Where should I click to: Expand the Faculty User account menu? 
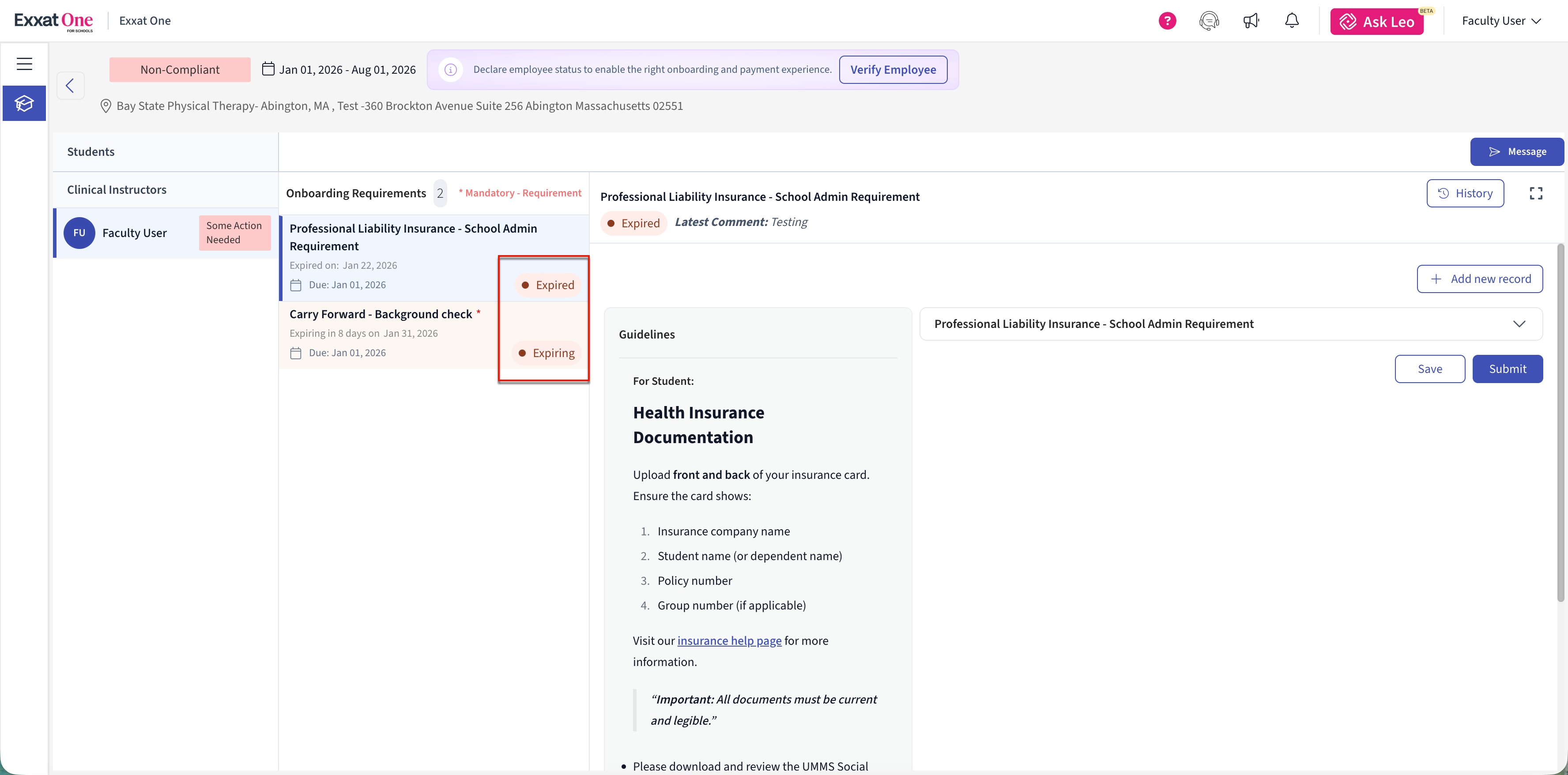(1501, 21)
